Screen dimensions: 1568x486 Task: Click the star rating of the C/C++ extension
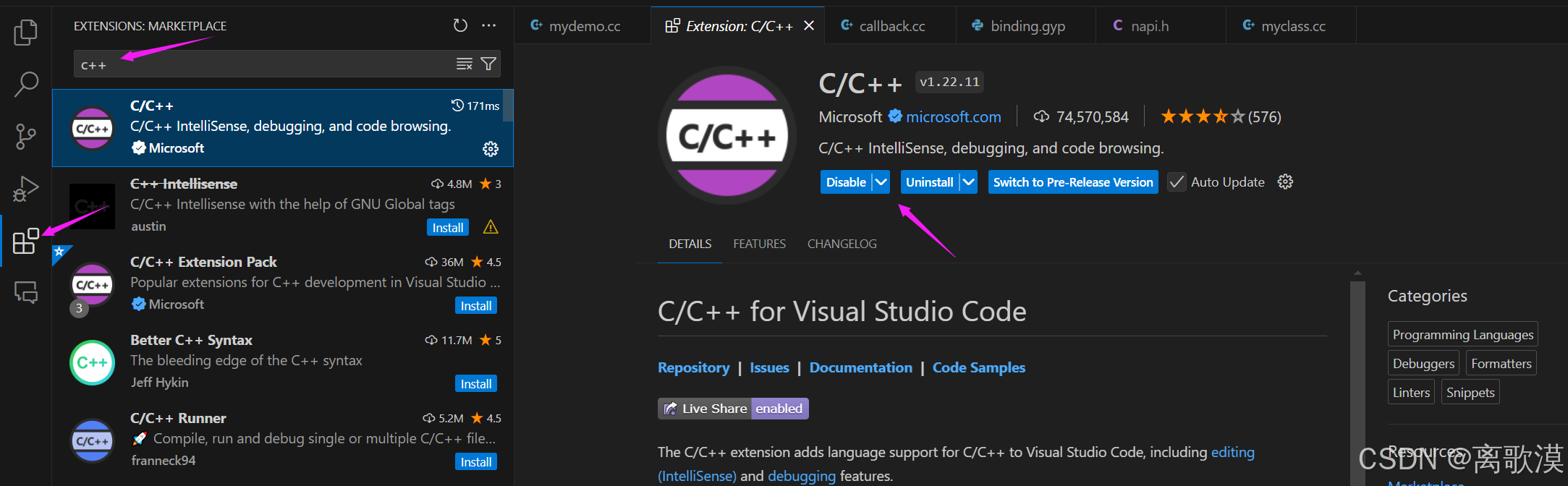(1203, 116)
